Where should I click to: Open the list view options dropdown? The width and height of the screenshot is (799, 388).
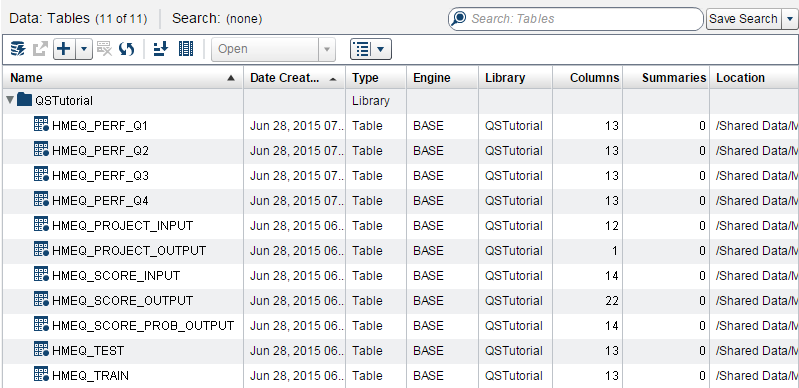pos(370,49)
